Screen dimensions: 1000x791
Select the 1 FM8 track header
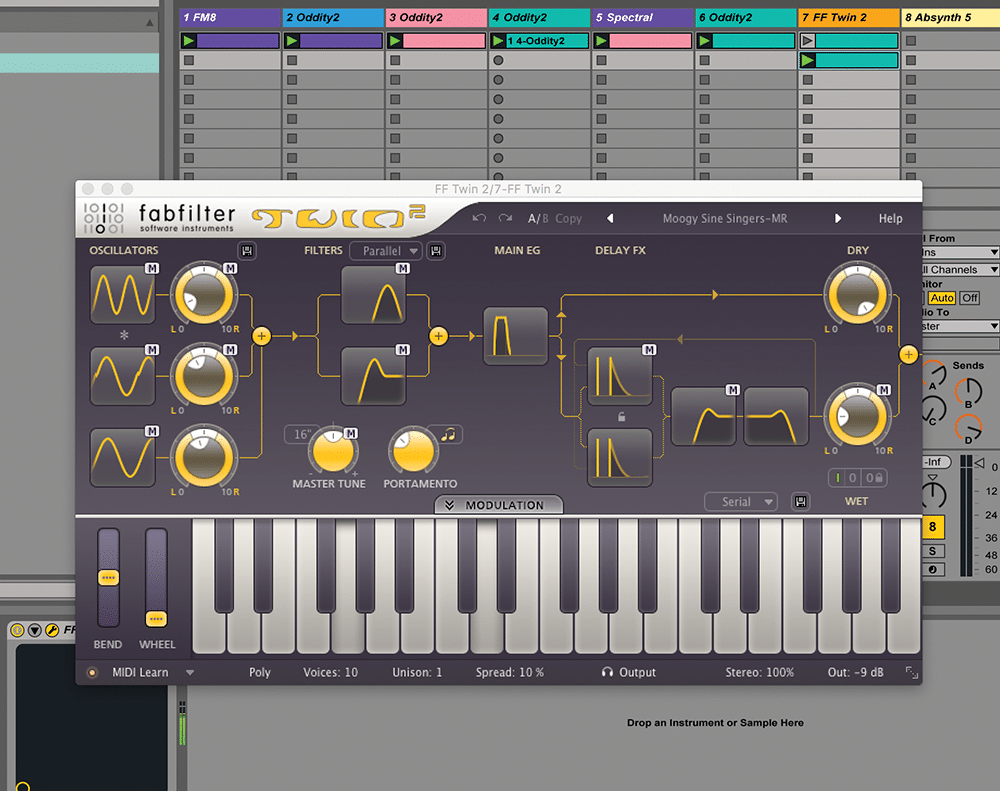[229, 17]
